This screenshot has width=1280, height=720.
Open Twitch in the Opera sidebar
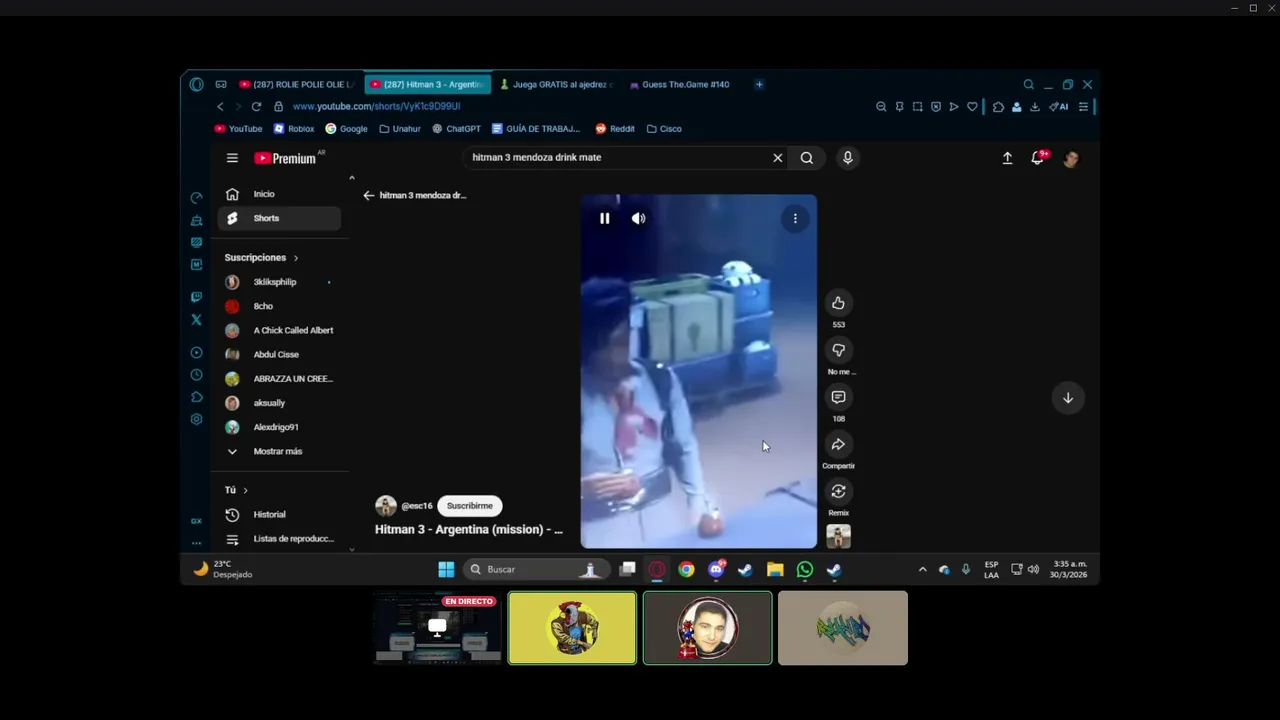196,297
